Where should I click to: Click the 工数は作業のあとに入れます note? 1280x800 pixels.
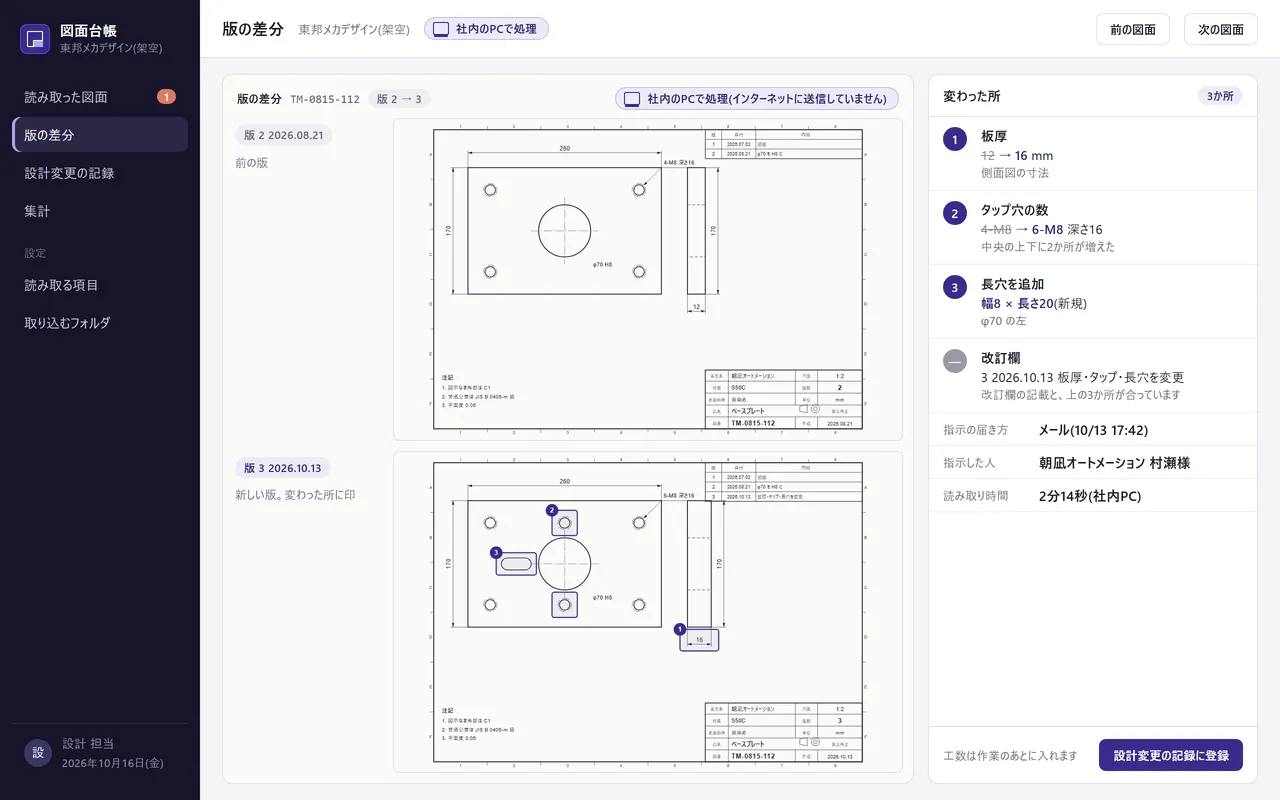click(1010, 756)
